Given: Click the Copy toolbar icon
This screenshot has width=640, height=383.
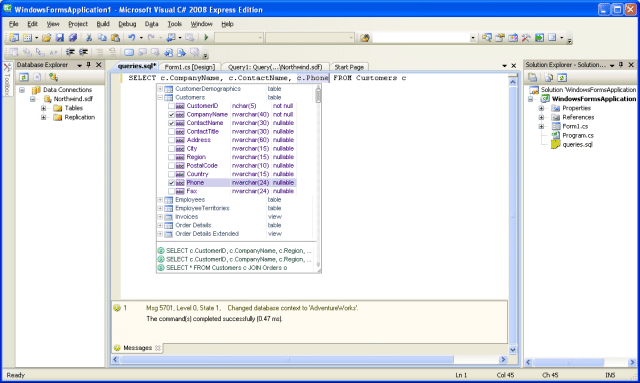Looking at the screenshot, I should tap(102, 38).
